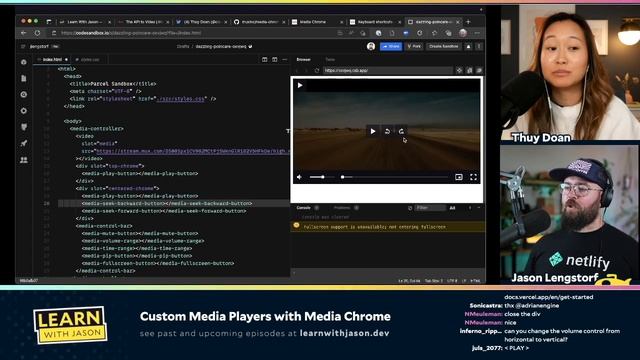Click the centered play button on video
The width and height of the screenshot is (640, 360).
click(373, 131)
